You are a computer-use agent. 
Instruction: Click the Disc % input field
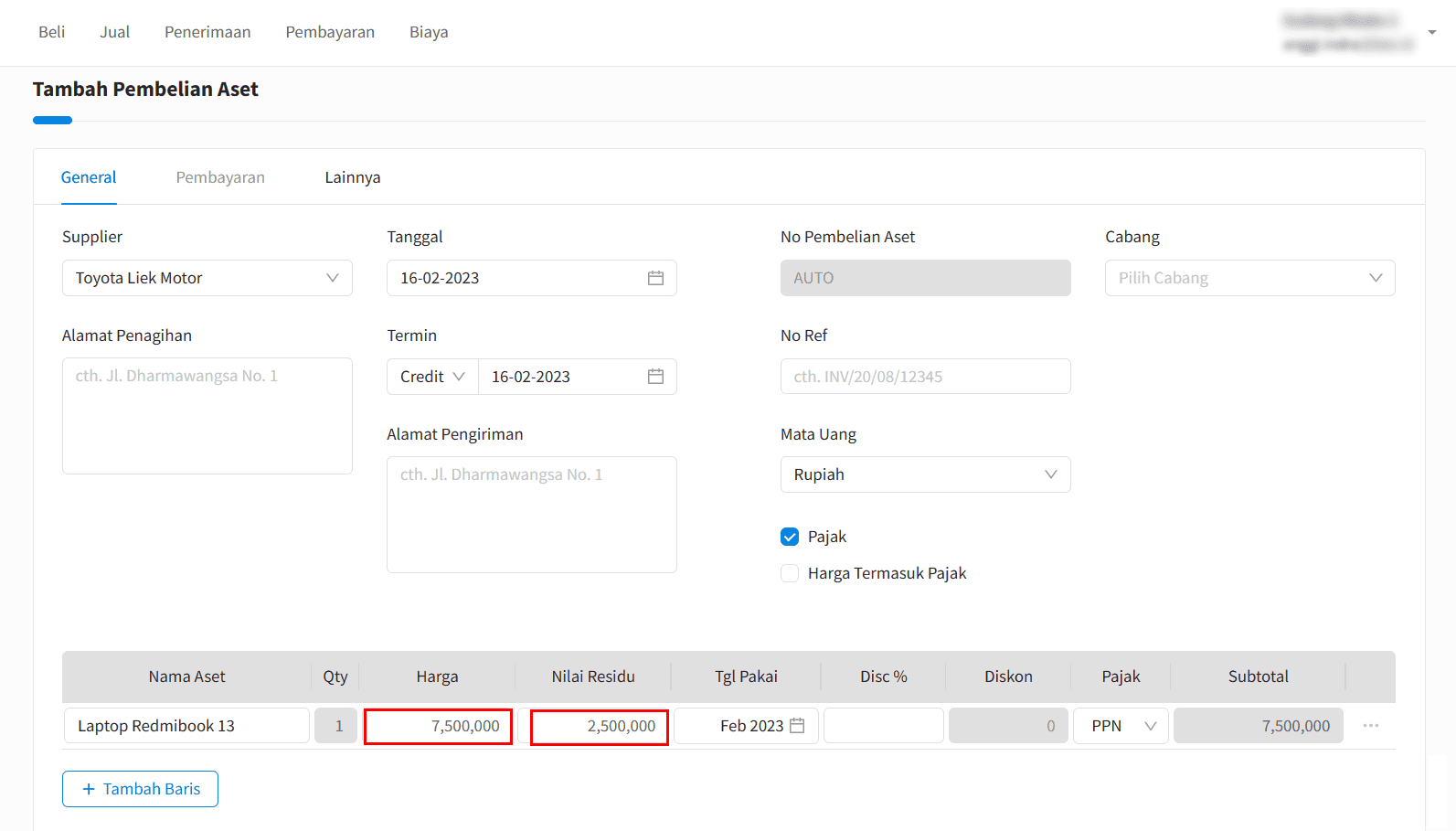click(x=884, y=726)
